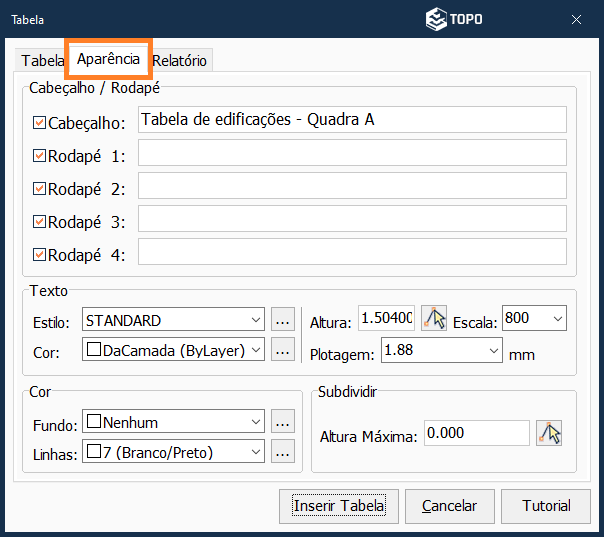
Task: Open text style browse ellipsis button
Action: click(283, 321)
